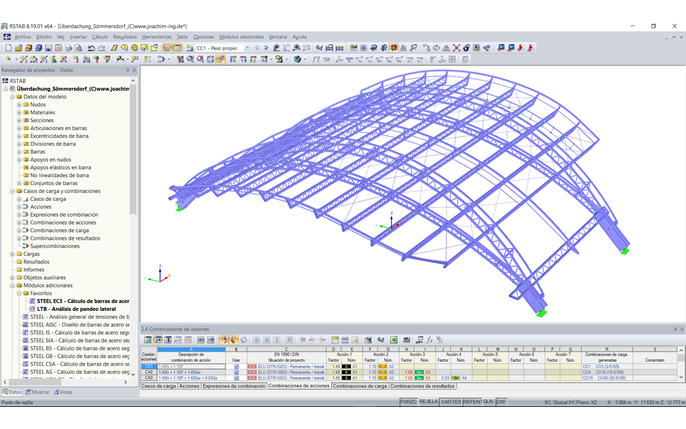Click the black G action swatch in row CA1
686x429 pixels.
pos(346,366)
